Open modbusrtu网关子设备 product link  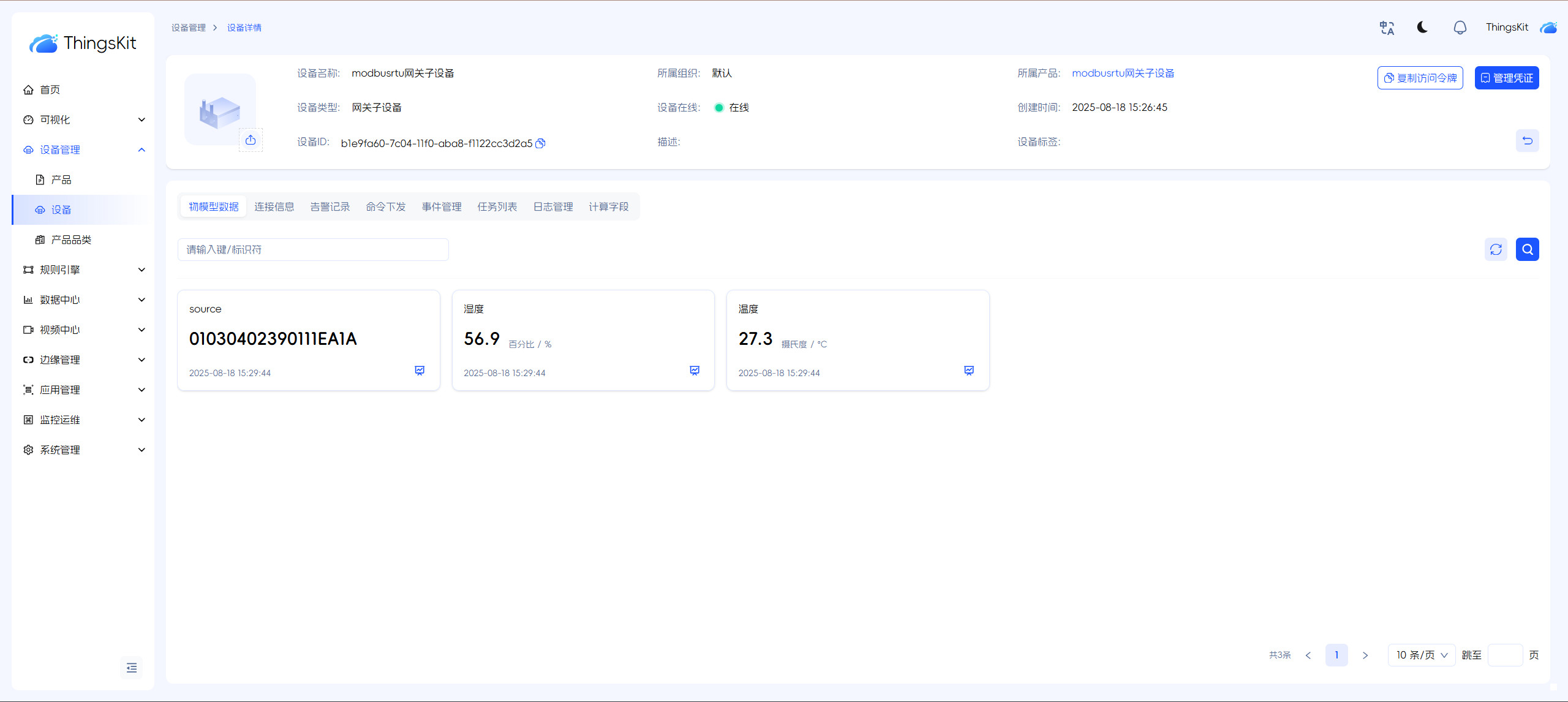[1123, 73]
